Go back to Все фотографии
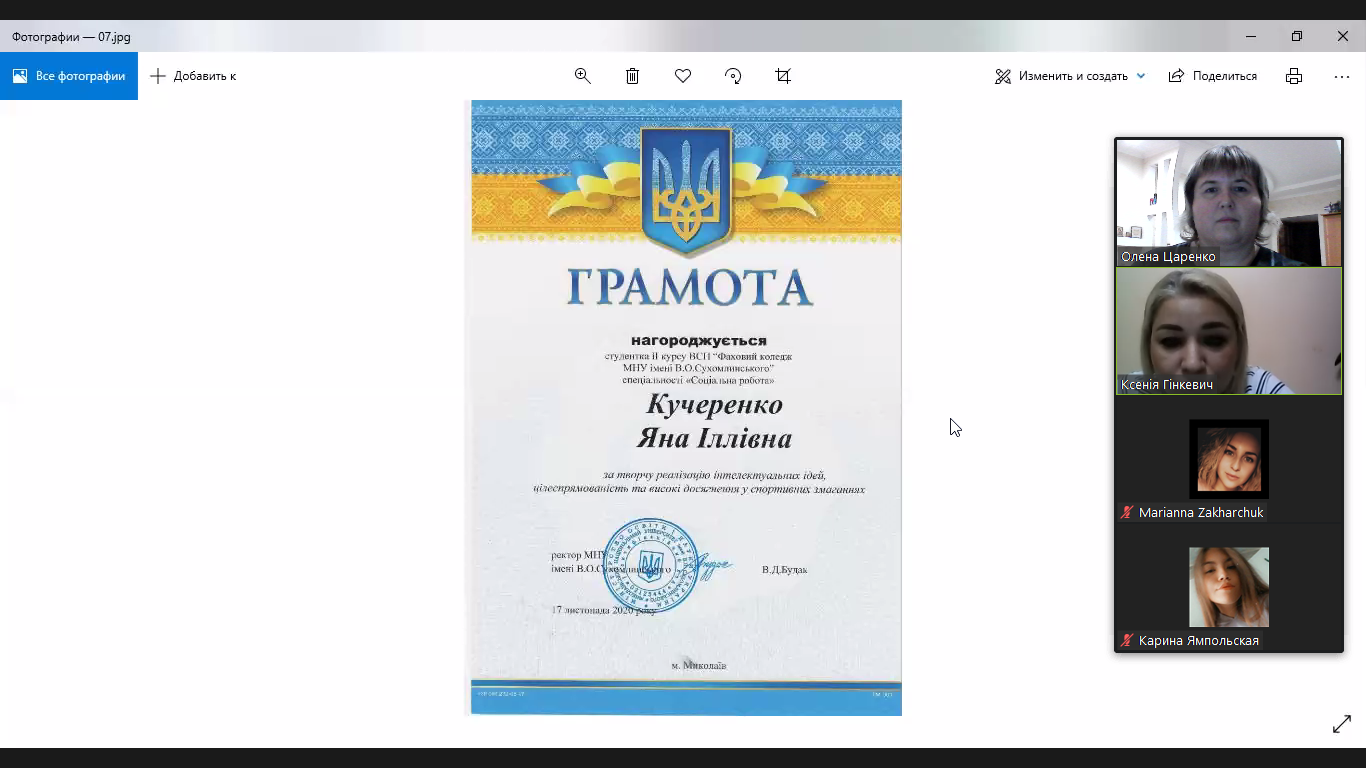The height and width of the screenshot is (768, 1366). coord(69,76)
